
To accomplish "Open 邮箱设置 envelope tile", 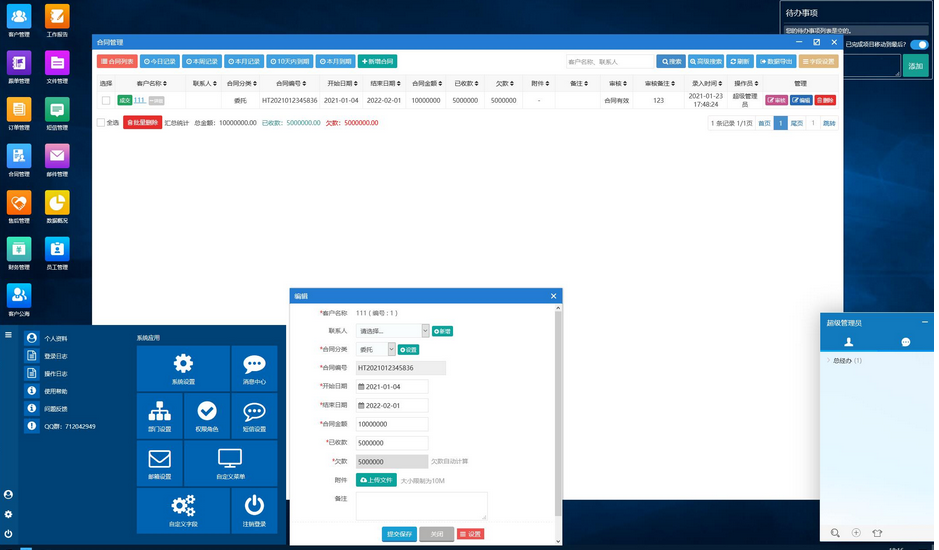I will tap(159, 463).
